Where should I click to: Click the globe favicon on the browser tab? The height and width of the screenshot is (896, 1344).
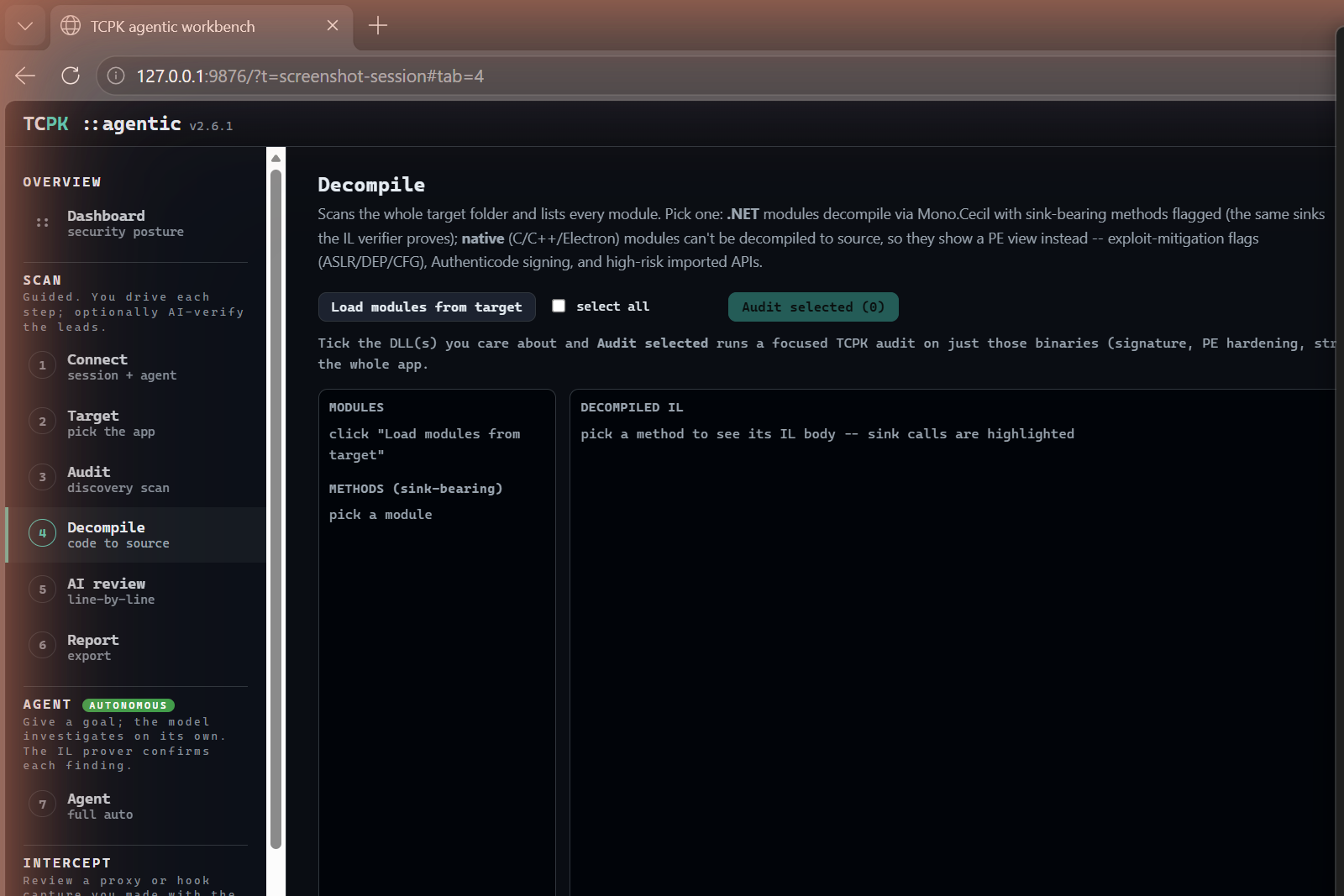(x=71, y=26)
